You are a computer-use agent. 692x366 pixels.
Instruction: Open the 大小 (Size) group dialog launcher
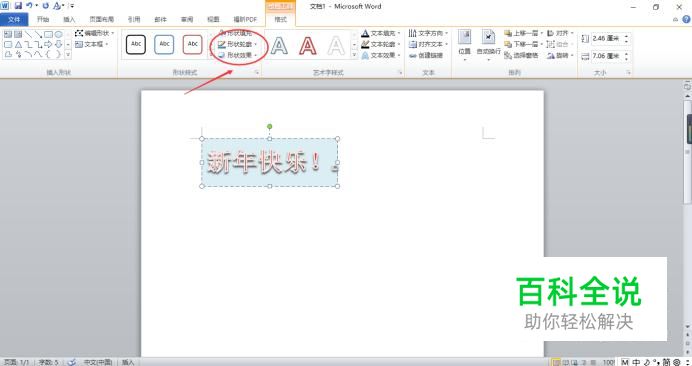(x=628, y=72)
